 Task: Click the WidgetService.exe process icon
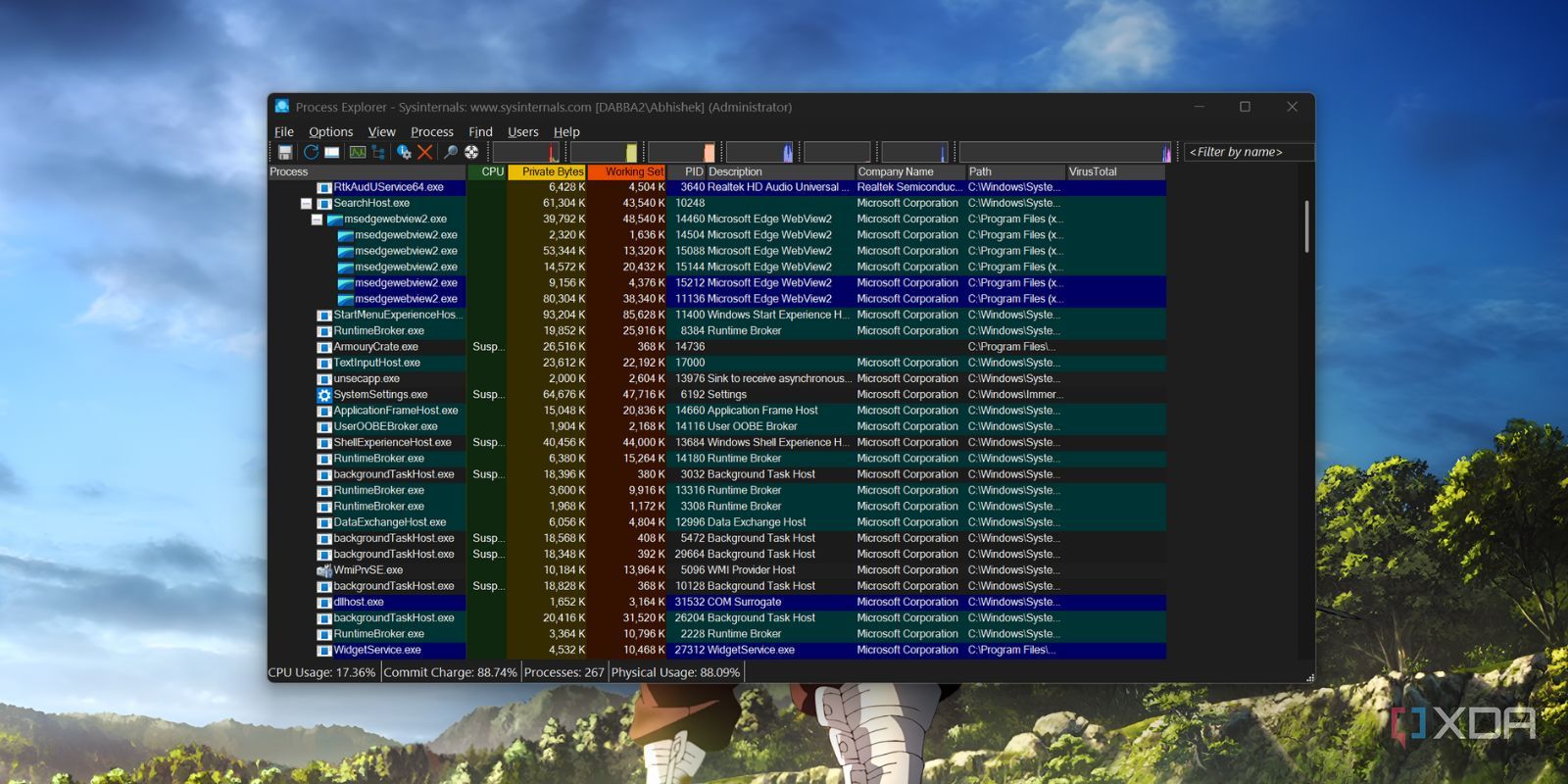tap(324, 651)
